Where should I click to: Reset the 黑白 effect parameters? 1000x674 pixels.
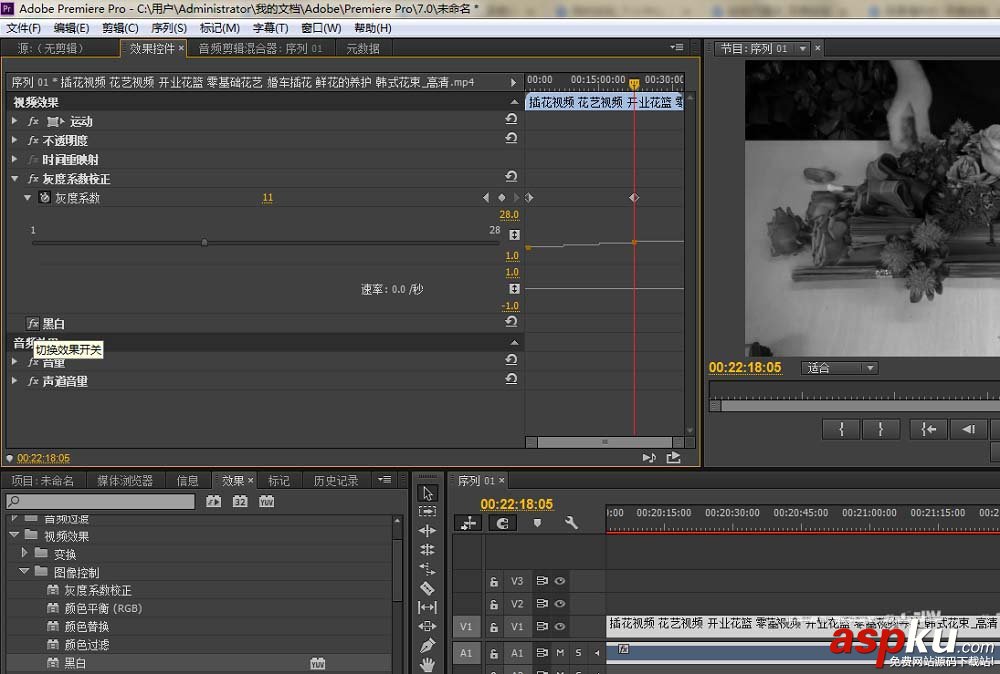(x=511, y=323)
